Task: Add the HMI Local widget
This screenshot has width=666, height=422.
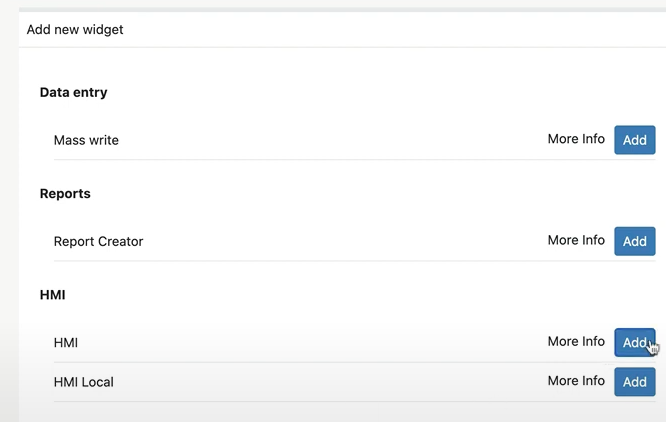Action: pyautogui.click(x=635, y=382)
